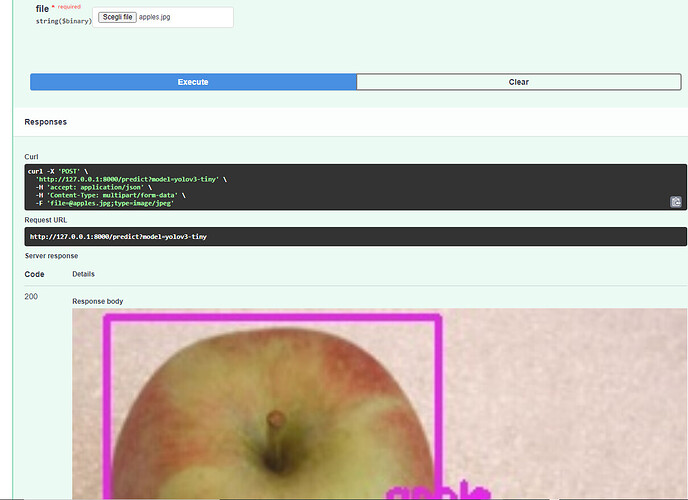Click the Server response label
The width and height of the screenshot is (688, 500).
point(51,256)
